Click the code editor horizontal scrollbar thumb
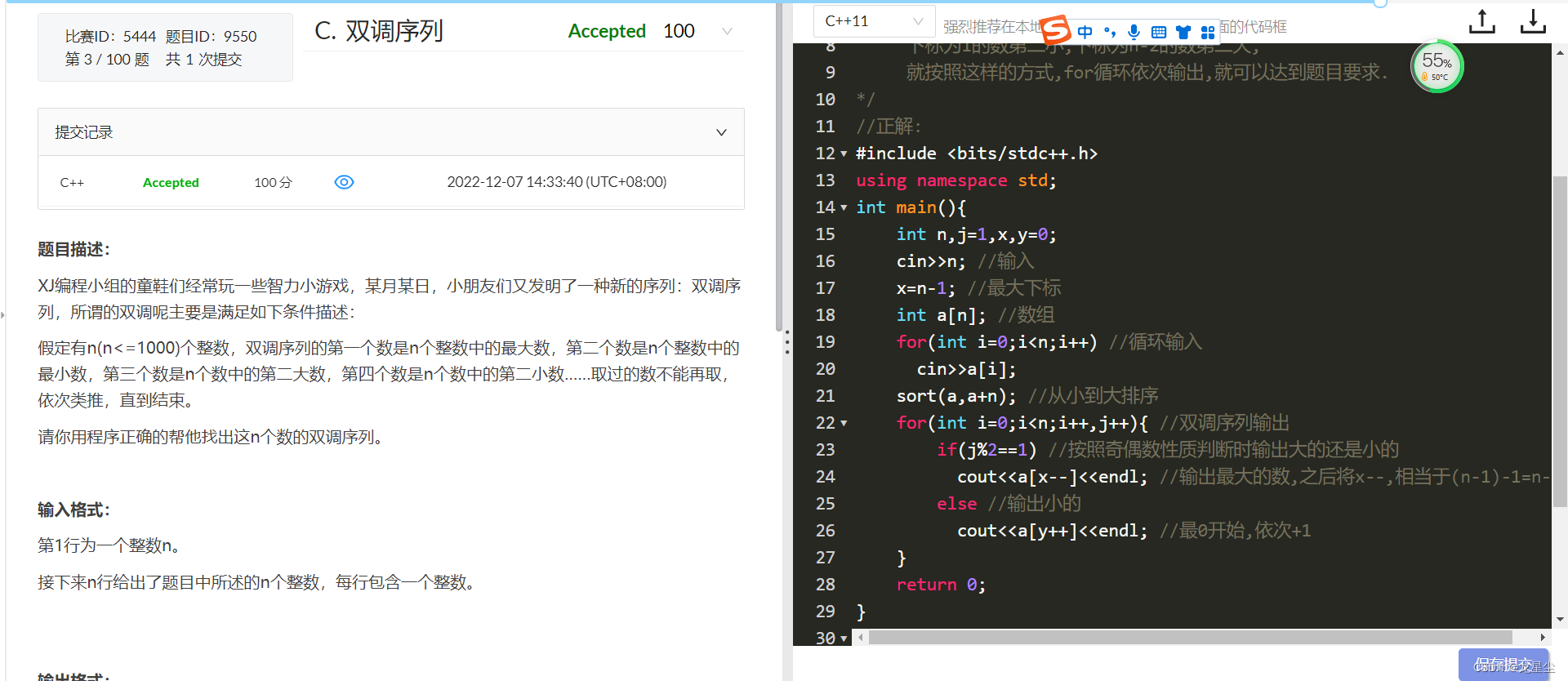The image size is (1568, 681). coord(1190,638)
